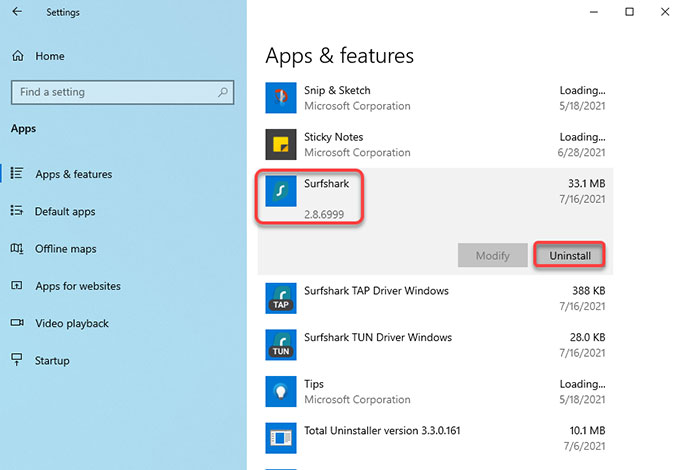Switch to Video playback settings
Screen dimensions: 680x470
(x=72, y=323)
